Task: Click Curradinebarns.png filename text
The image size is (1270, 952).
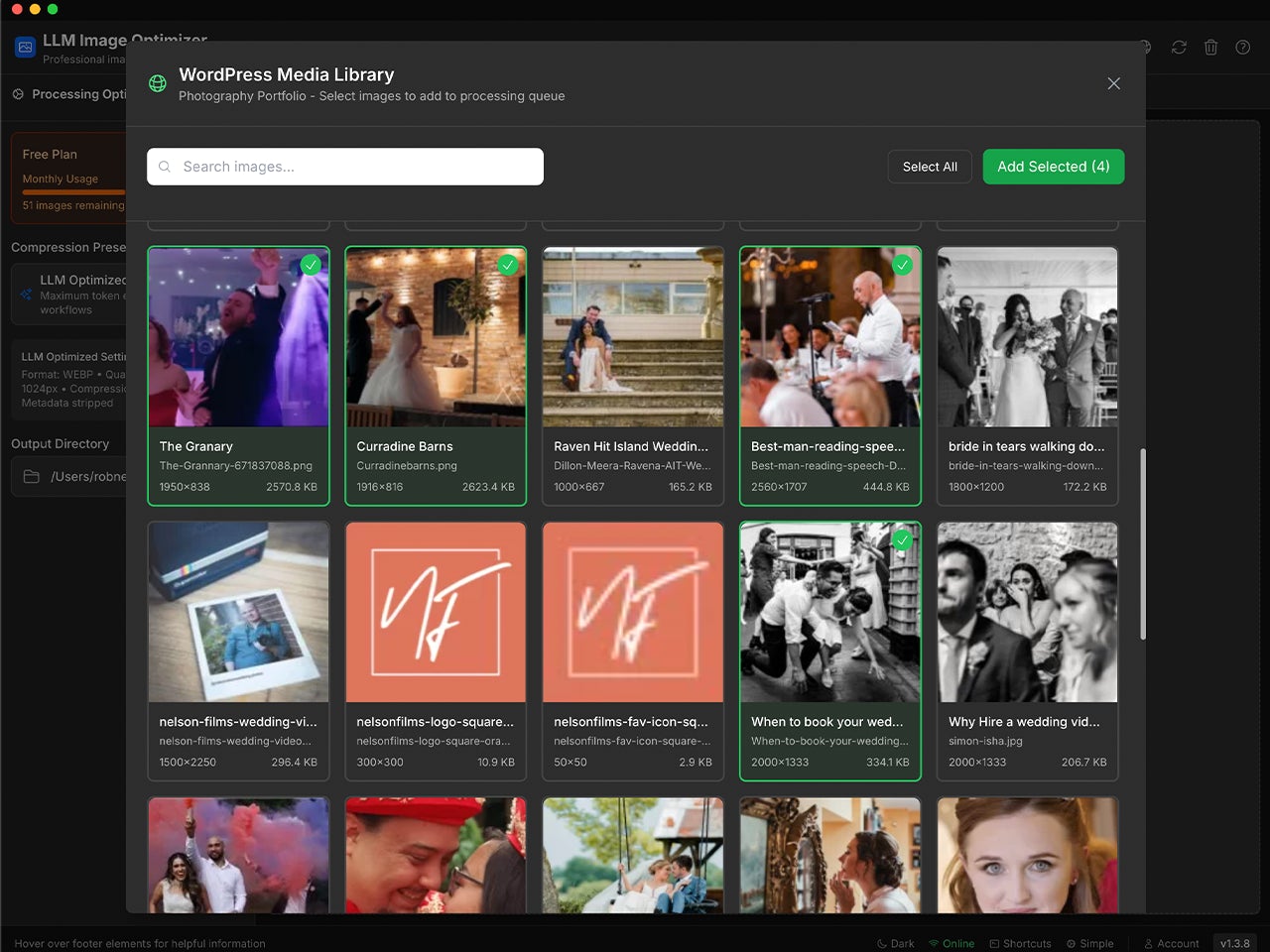Action: point(407,466)
